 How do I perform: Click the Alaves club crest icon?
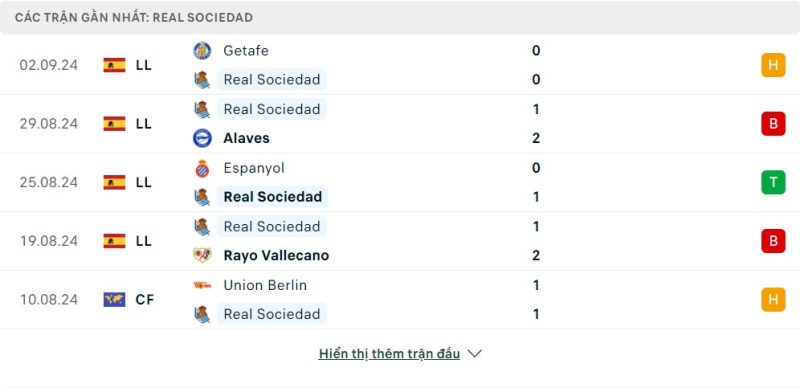pyautogui.click(x=202, y=138)
